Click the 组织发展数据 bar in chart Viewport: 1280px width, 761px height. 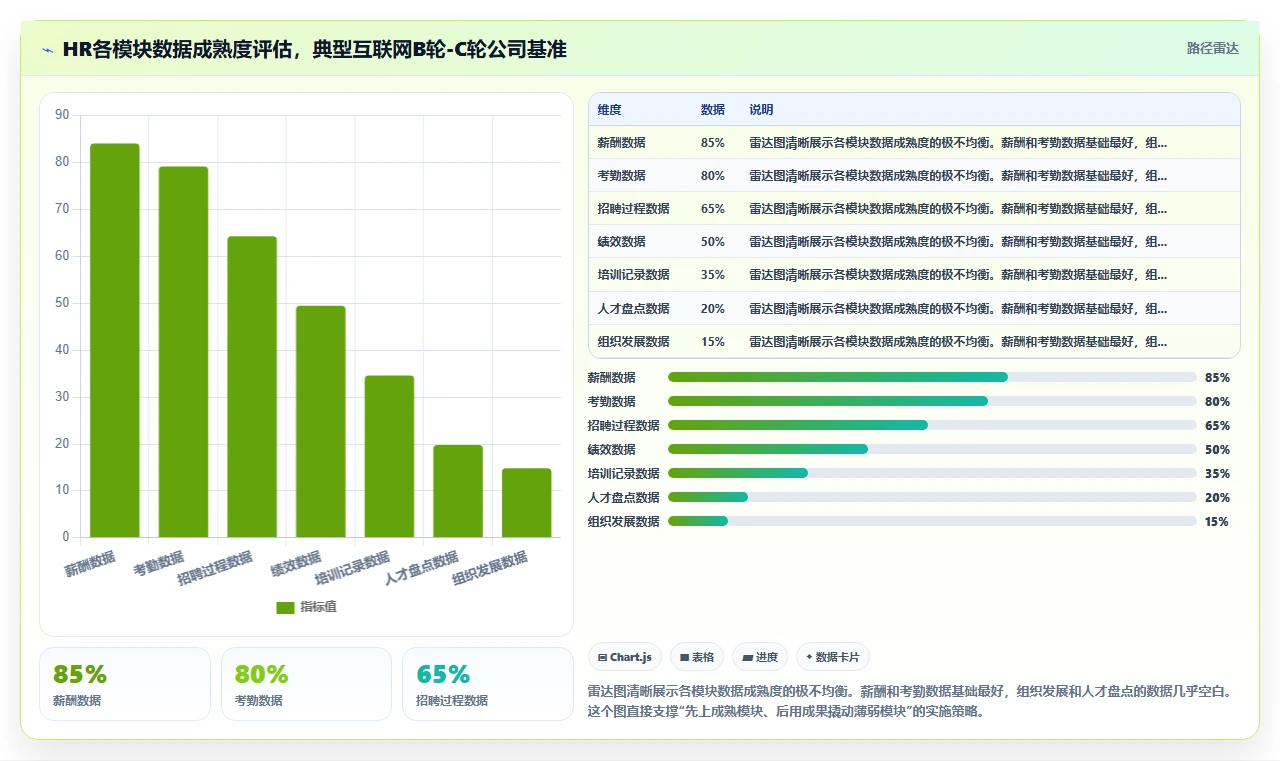[x=526, y=503]
